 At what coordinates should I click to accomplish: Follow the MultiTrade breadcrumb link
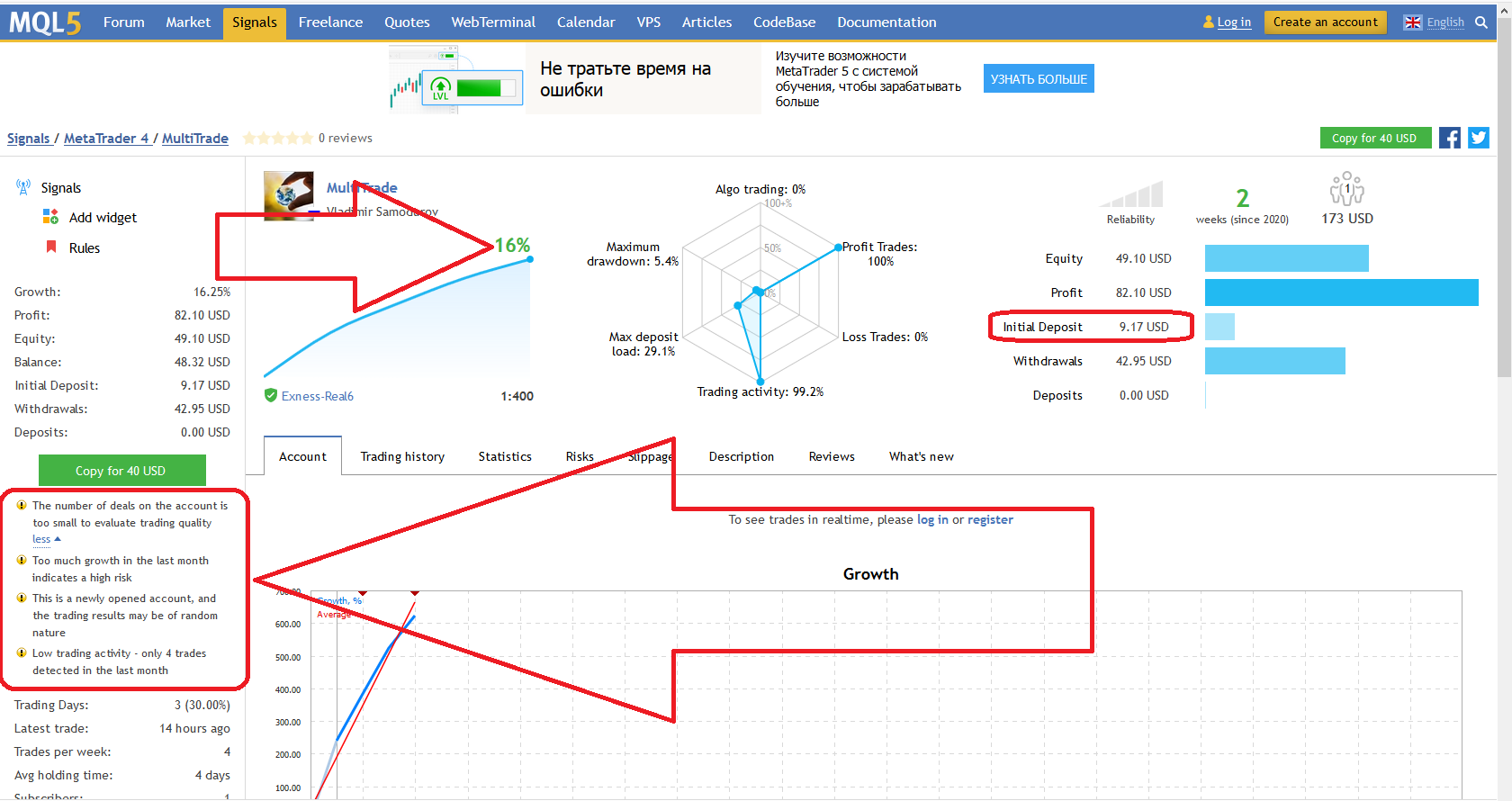(x=195, y=138)
